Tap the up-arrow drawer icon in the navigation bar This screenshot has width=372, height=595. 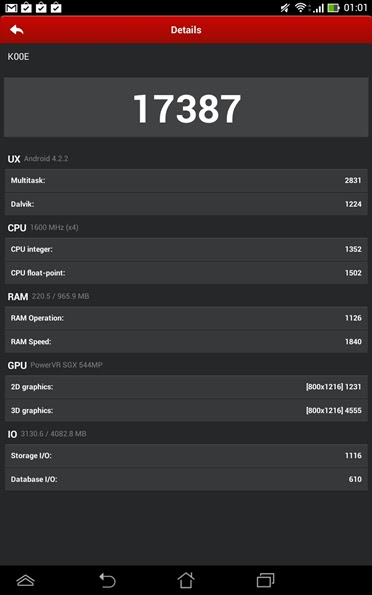[26, 580]
